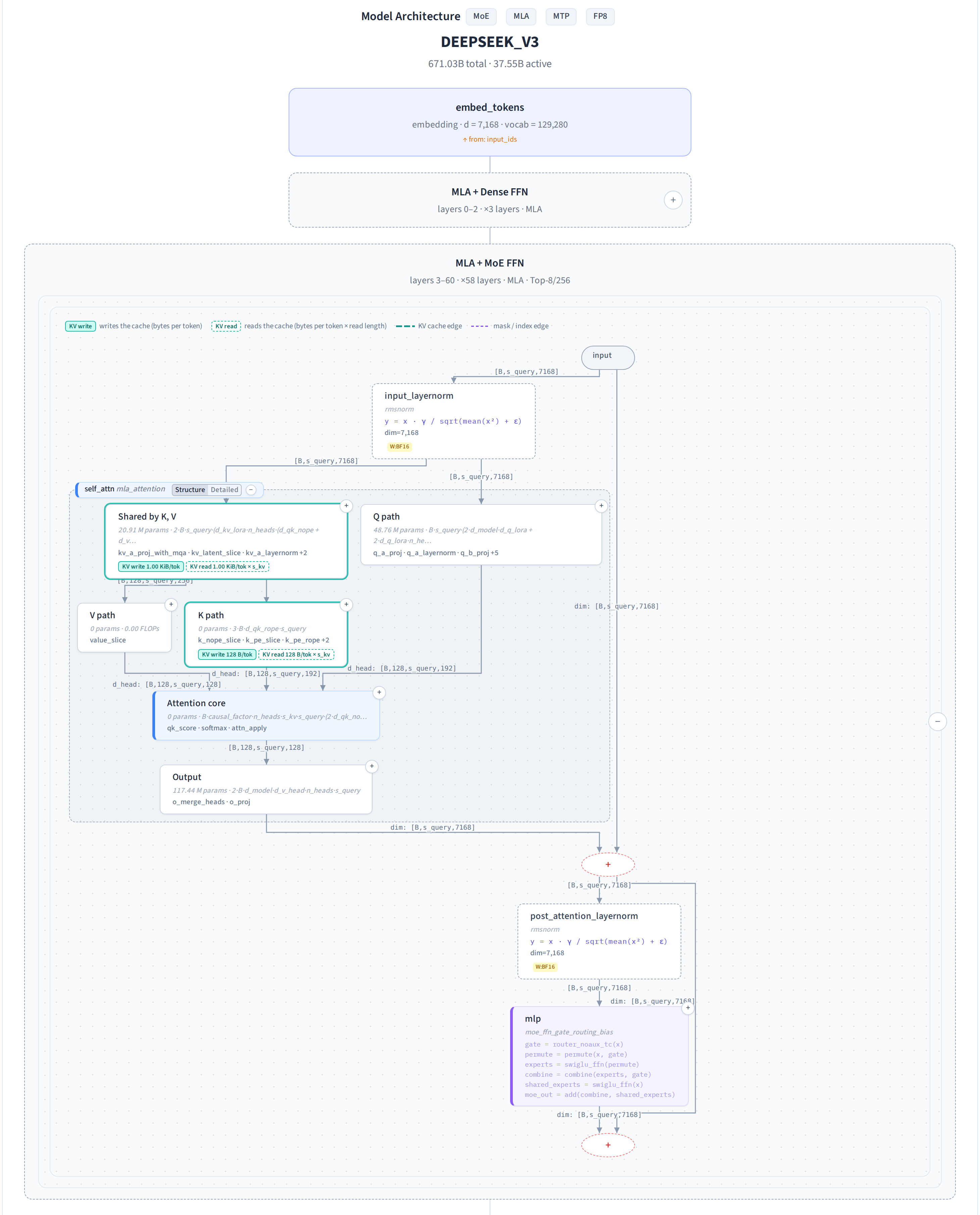Click the 'DEEPSEEK_V3' title
This screenshot has width=980, height=1215.
tap(490, 42)
